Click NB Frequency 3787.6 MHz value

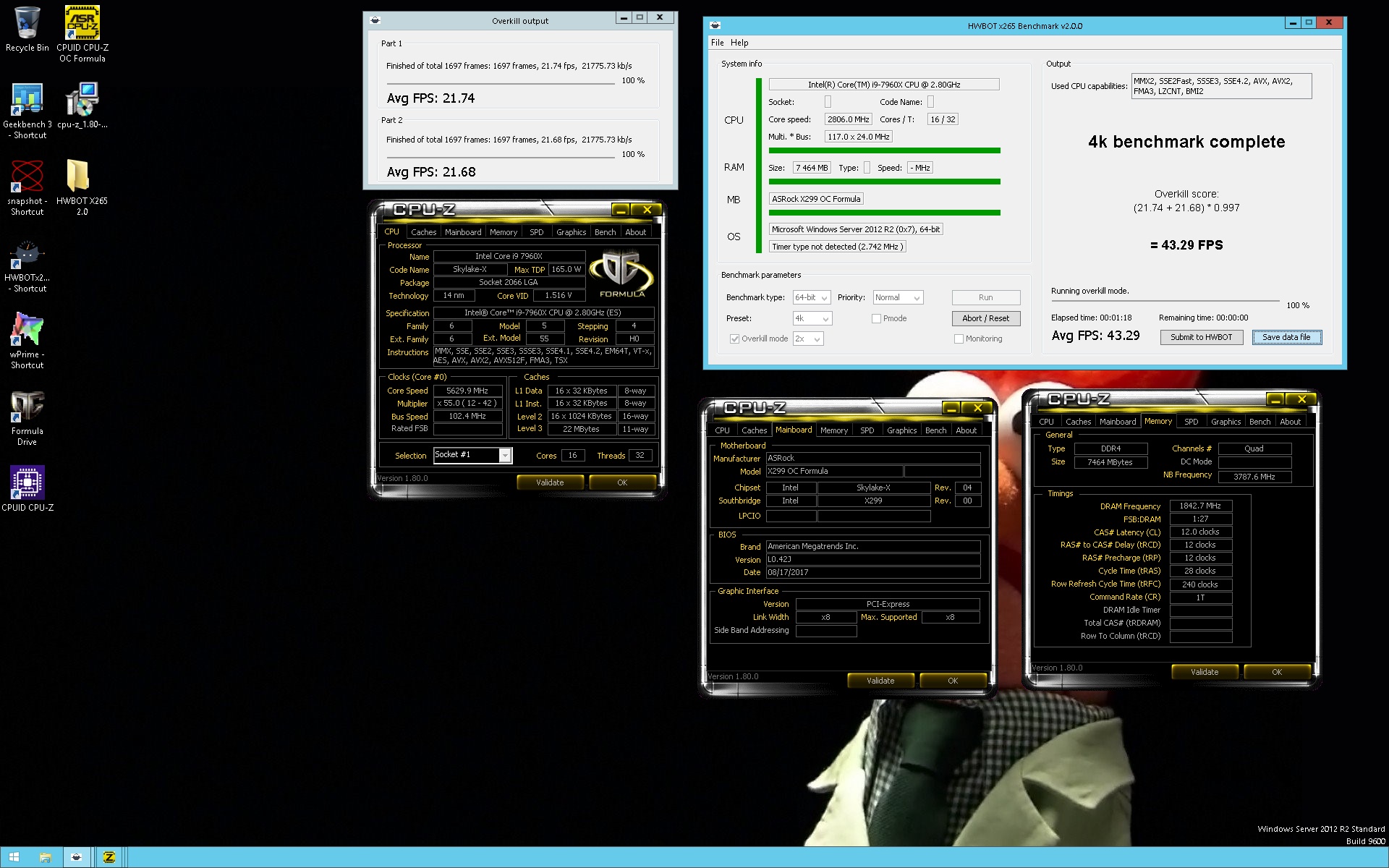pyautogui.click(x=1254, y=477)
